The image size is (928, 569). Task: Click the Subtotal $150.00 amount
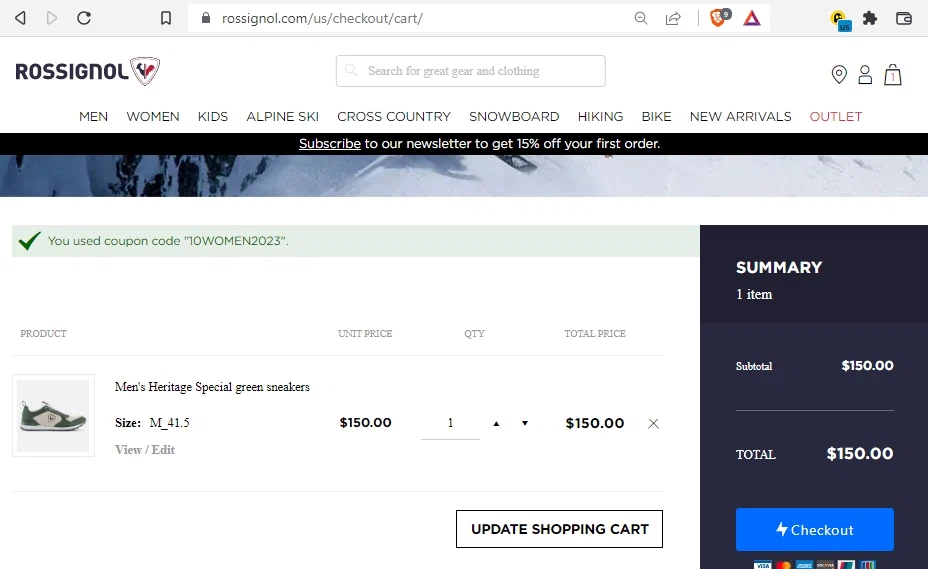868,365
